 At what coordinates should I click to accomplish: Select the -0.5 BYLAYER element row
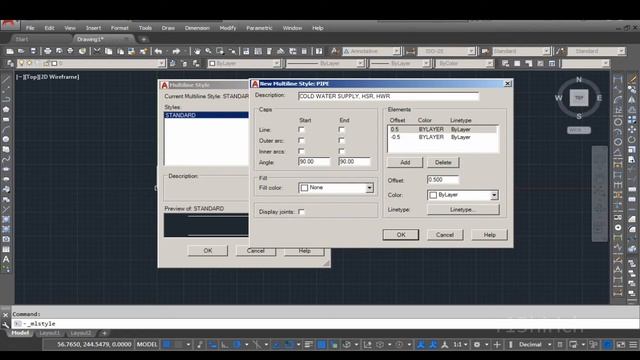pos(443,137)
